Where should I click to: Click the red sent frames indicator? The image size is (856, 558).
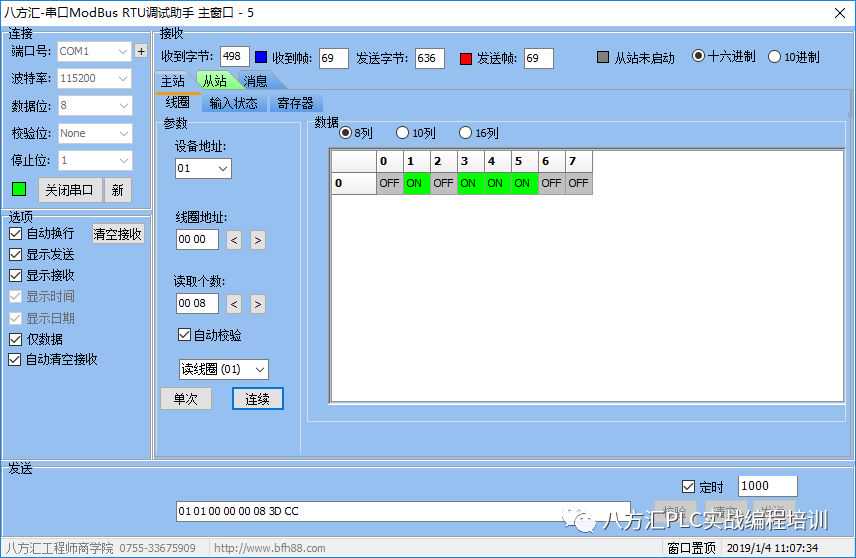(x=465, y=58)
